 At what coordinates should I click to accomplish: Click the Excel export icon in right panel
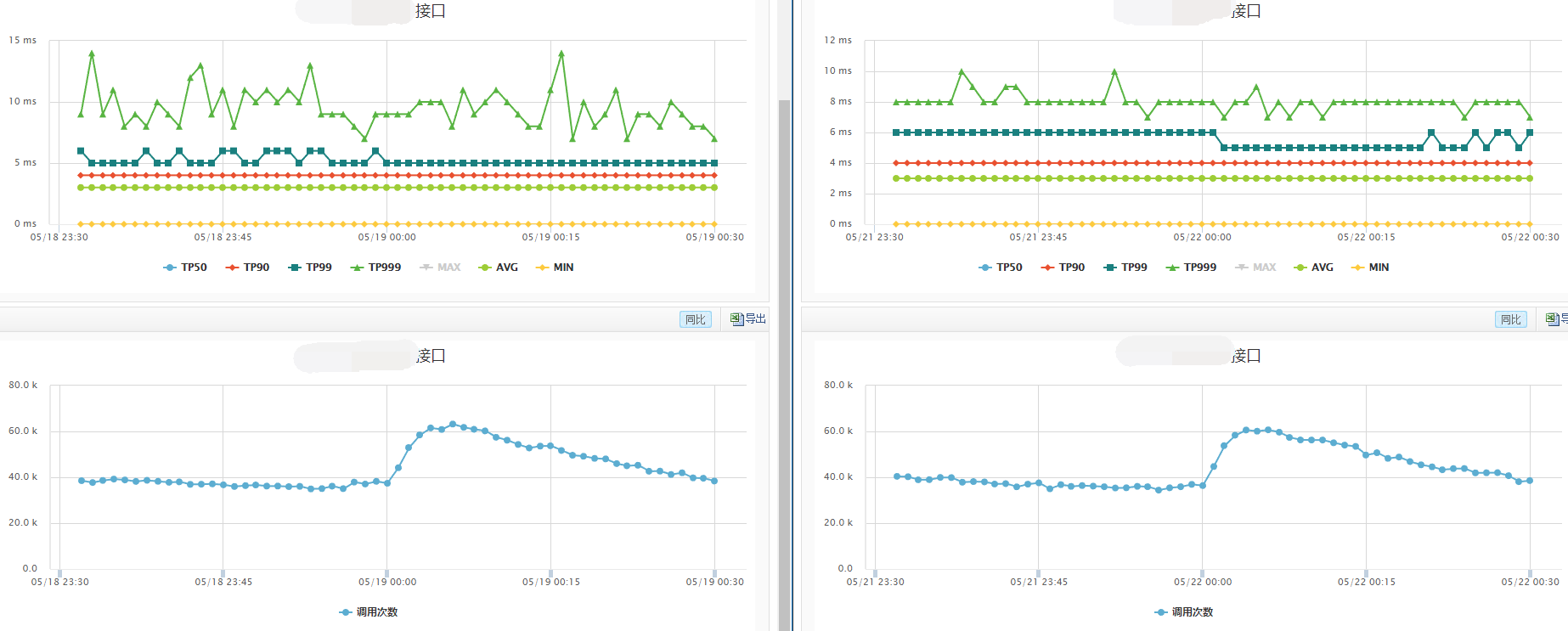tap(1553, 319)
